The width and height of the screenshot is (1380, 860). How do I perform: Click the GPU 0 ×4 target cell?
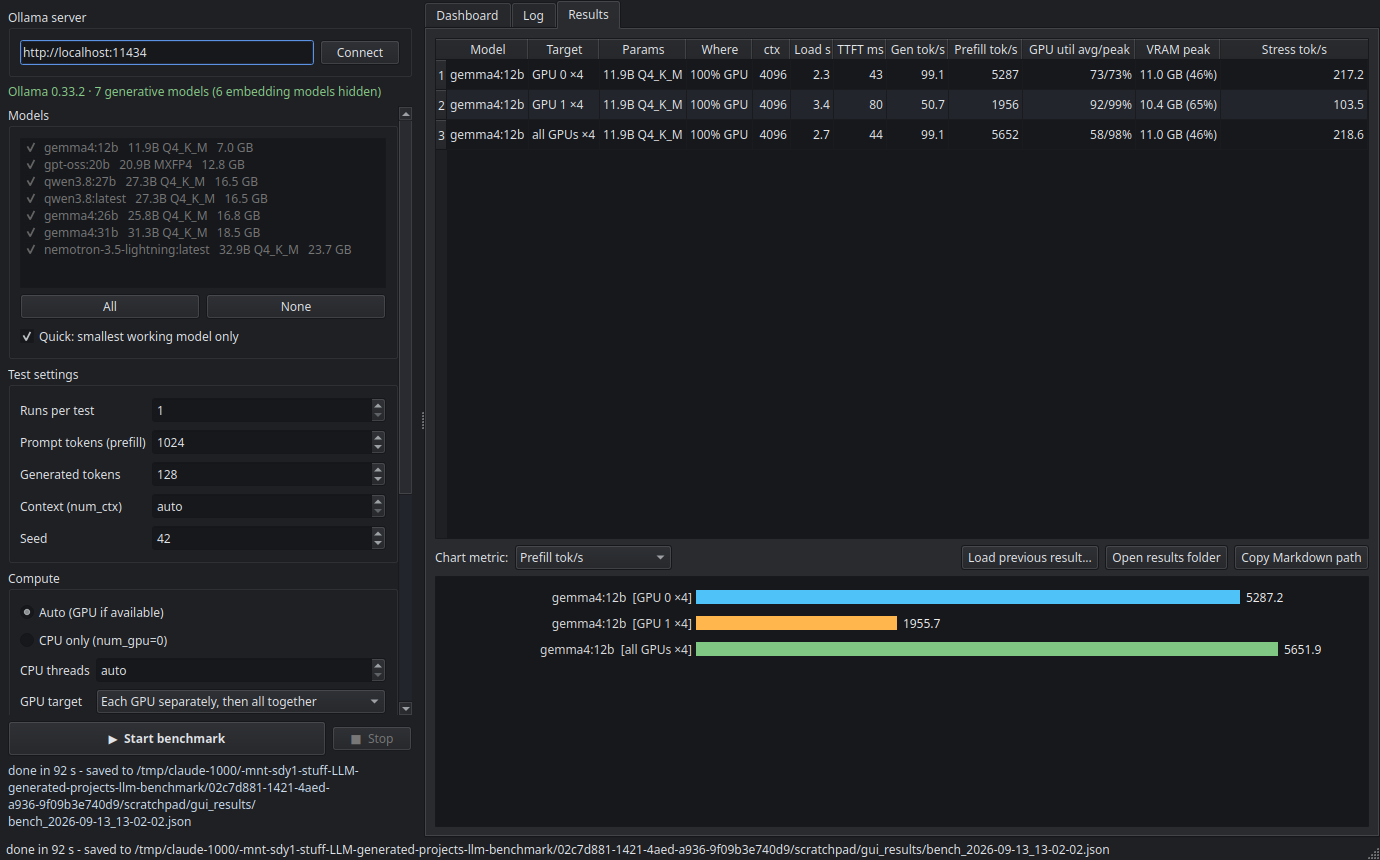pos(563,75)
